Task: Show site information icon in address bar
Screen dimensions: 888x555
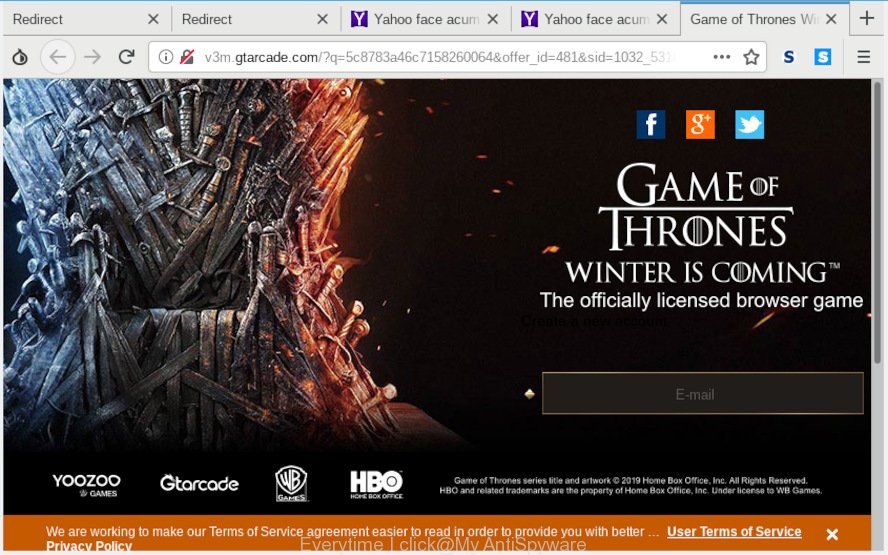Action: pyautogui.click(x=165, y=57)
